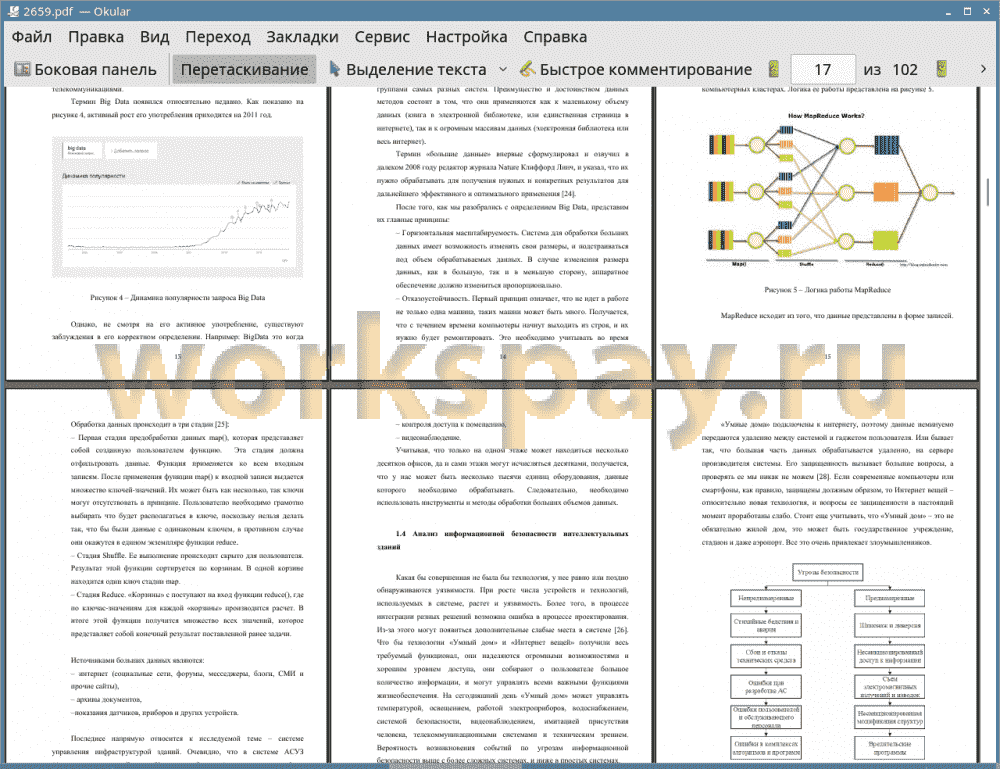Viewport: 1000px width, 769px height.
Task: Click caption 'Рисунок 5 – Логика работы MapReduce'
Action: (827, 290)
